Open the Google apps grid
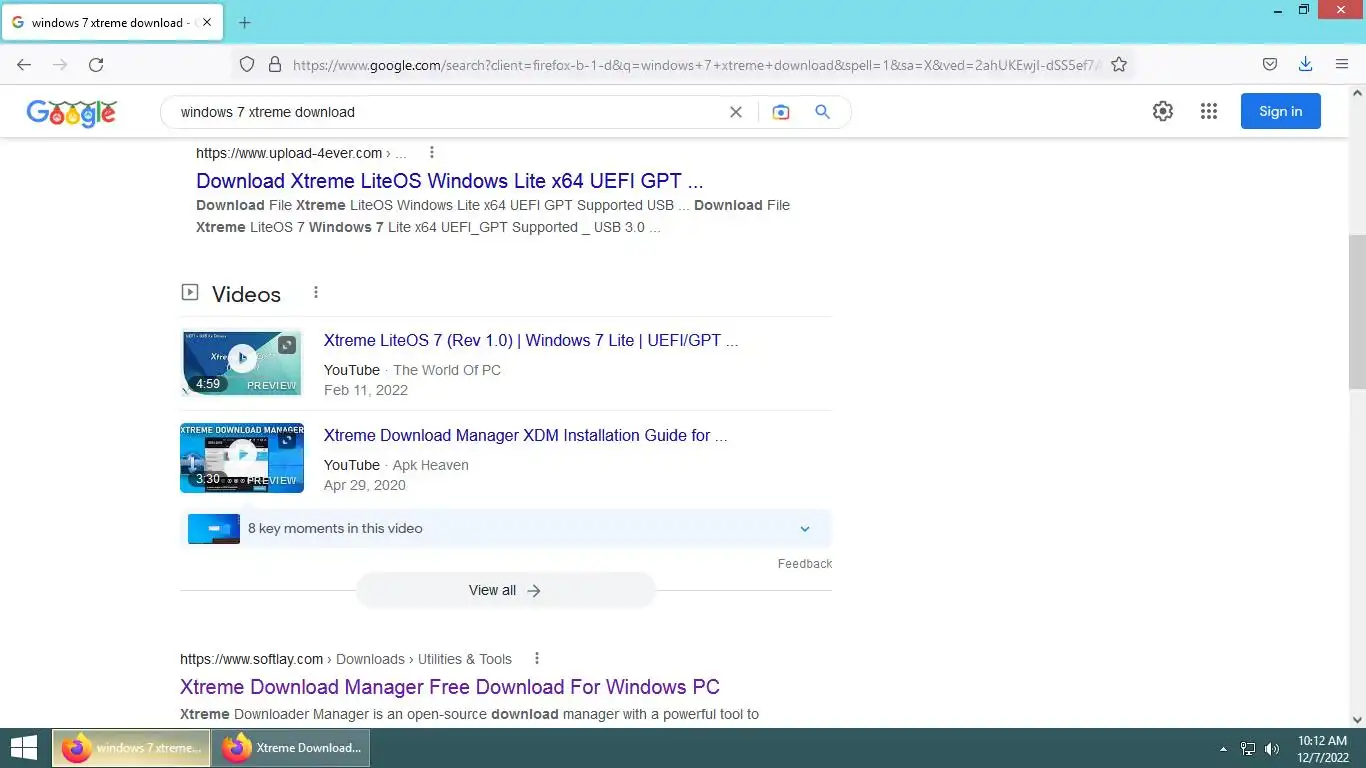 click(x=1209, y=111)
